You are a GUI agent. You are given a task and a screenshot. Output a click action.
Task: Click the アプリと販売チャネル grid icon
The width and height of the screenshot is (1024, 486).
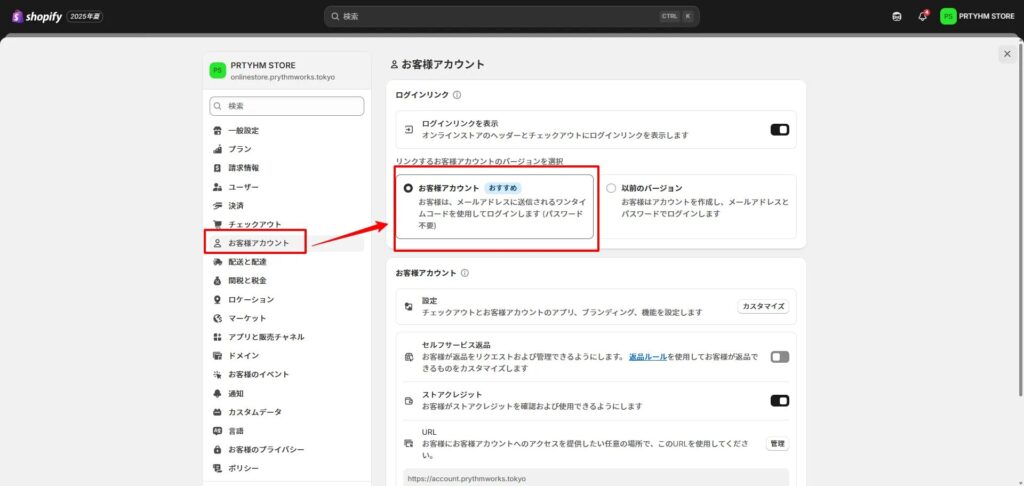(x=217, y=337)
